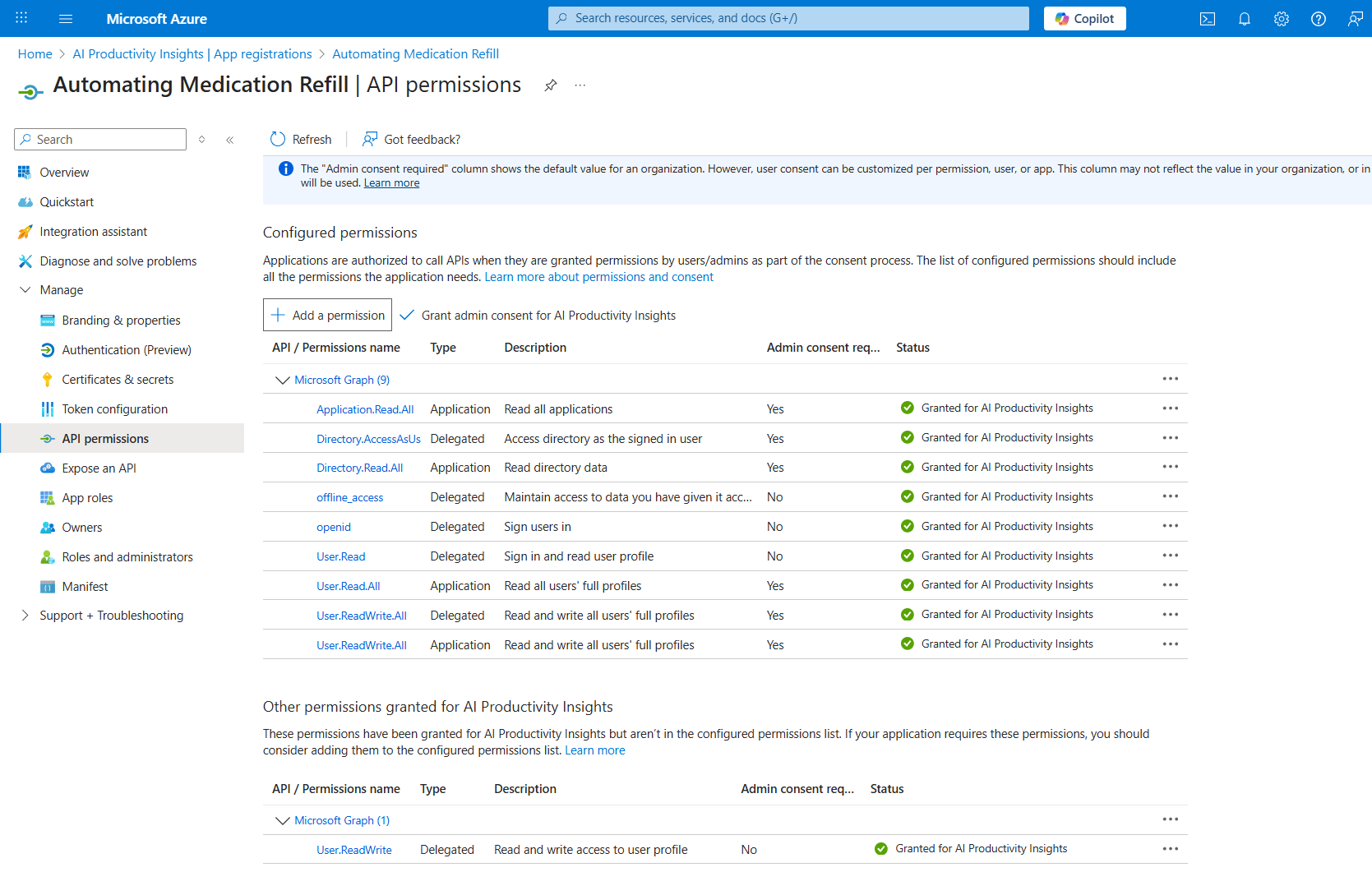Click the Got feedback icon
The height and width of the screenshot is (872, 1372).
click(371, 140)
